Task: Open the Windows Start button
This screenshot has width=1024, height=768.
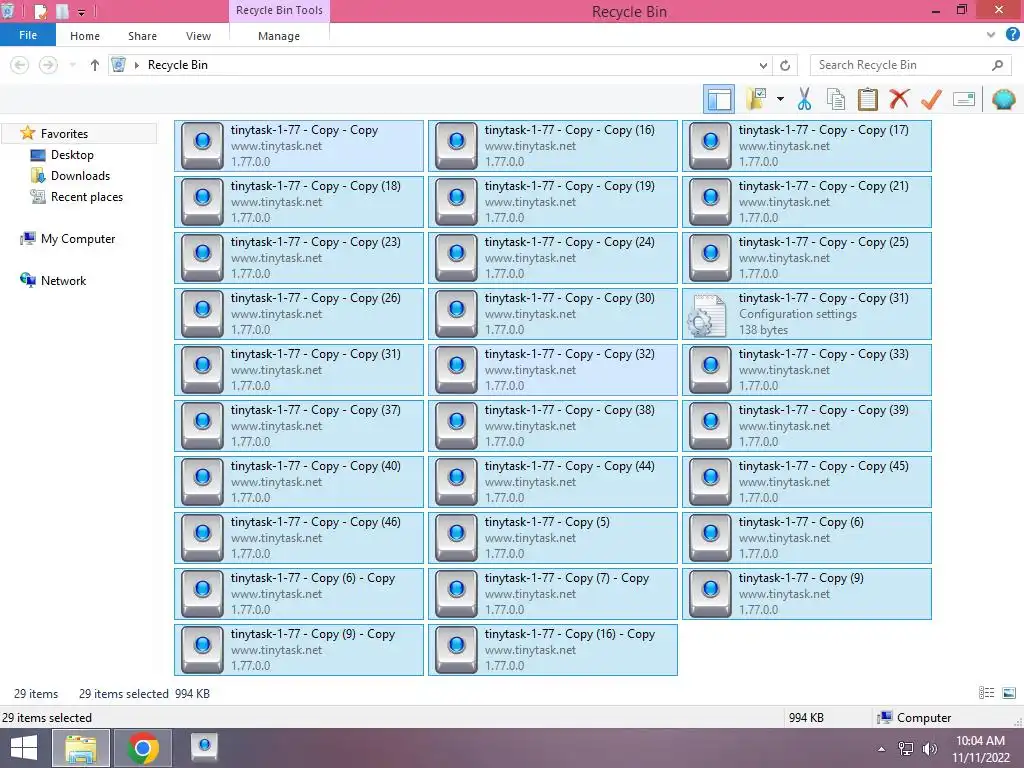Action: (24, 748)
